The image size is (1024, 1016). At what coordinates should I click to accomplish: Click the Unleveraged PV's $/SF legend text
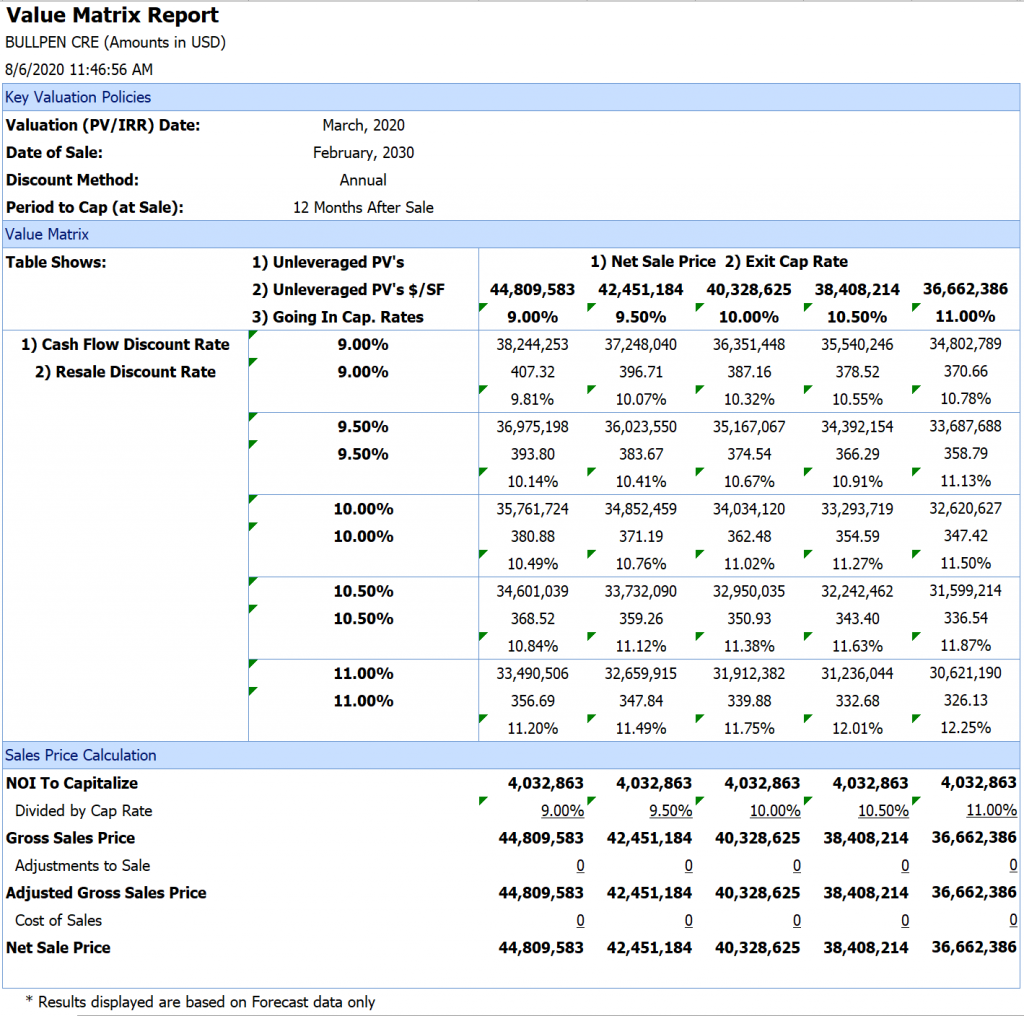348,290
